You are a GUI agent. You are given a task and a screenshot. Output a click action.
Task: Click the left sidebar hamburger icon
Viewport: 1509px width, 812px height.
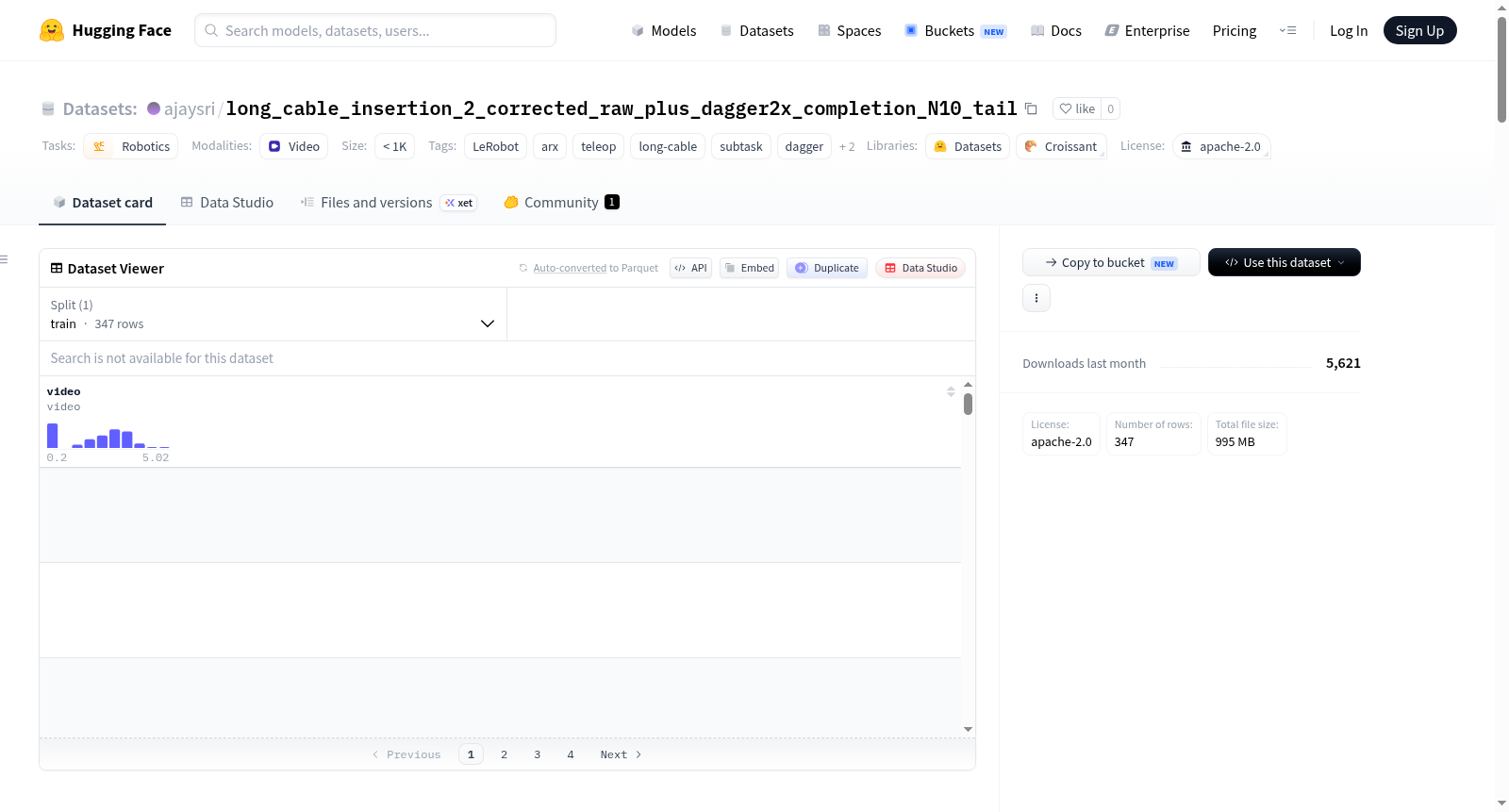coord(4,259)
